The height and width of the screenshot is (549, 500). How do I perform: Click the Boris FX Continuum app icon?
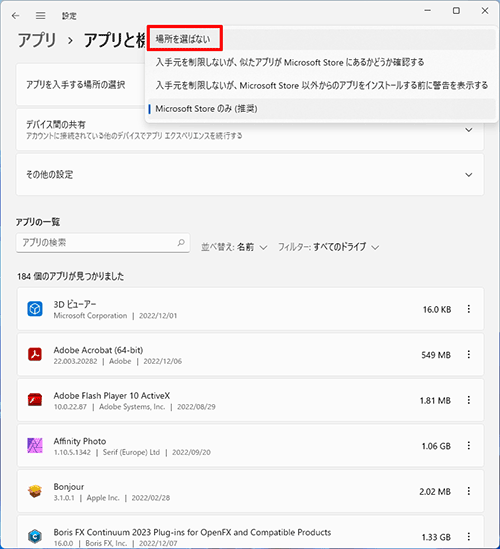35,536
